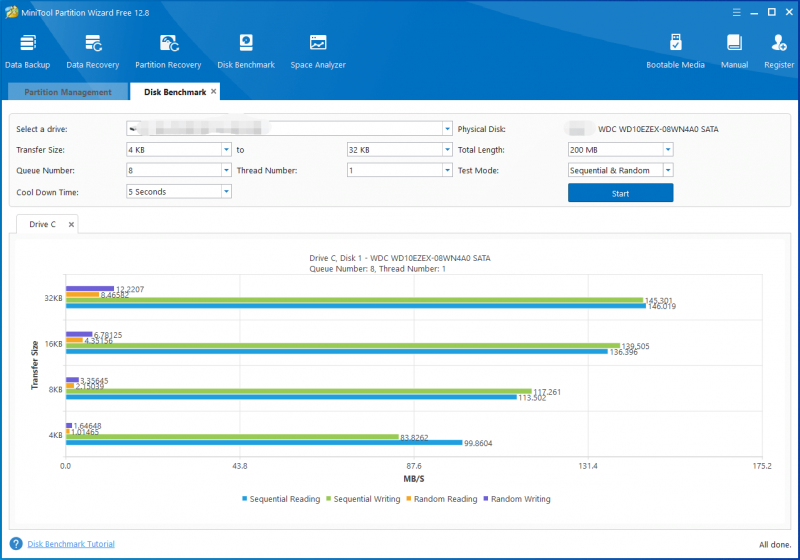Open the Disk Benchmark Tutorial link

pos(71,544)
